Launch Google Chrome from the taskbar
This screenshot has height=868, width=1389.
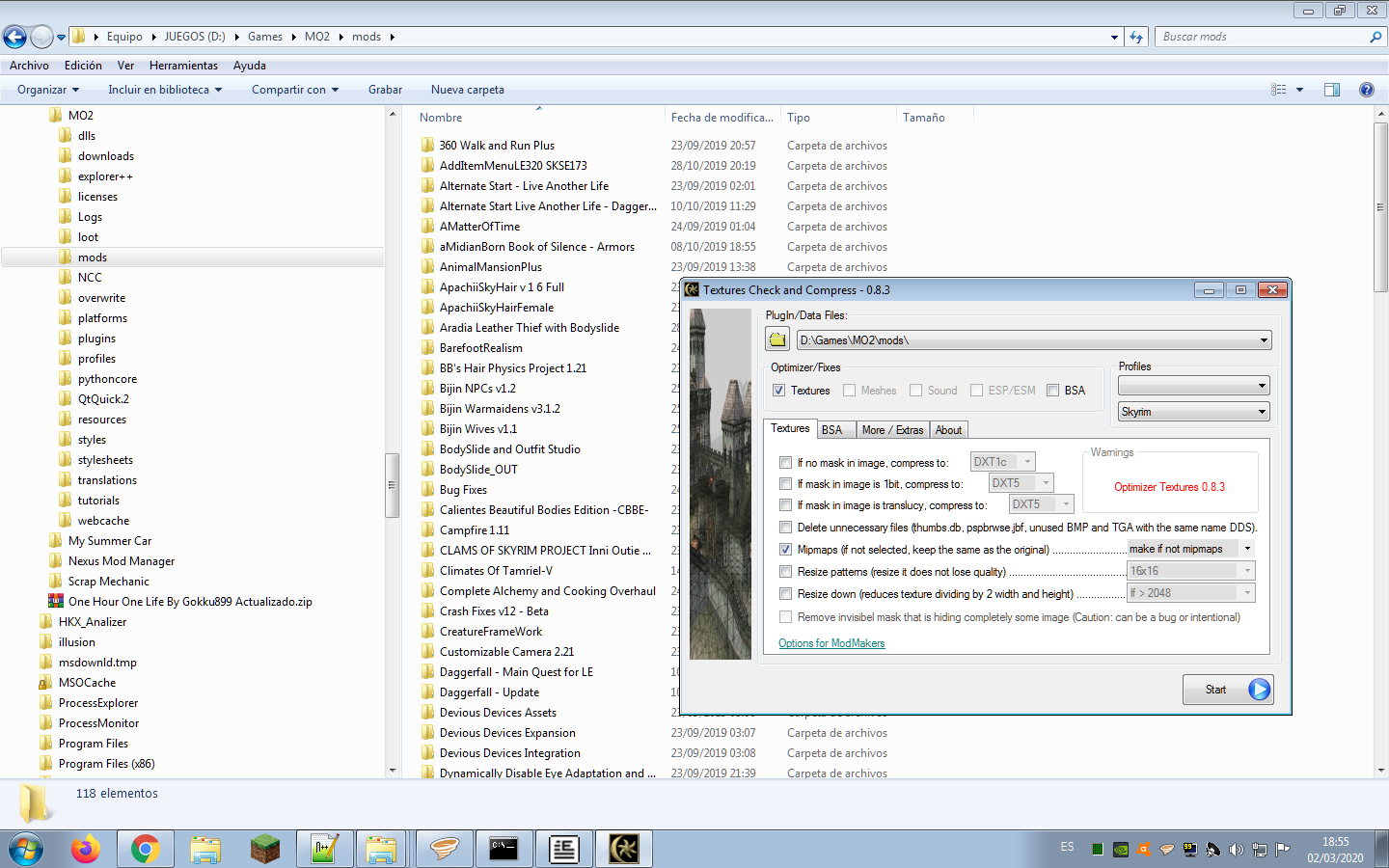(146, 849)
